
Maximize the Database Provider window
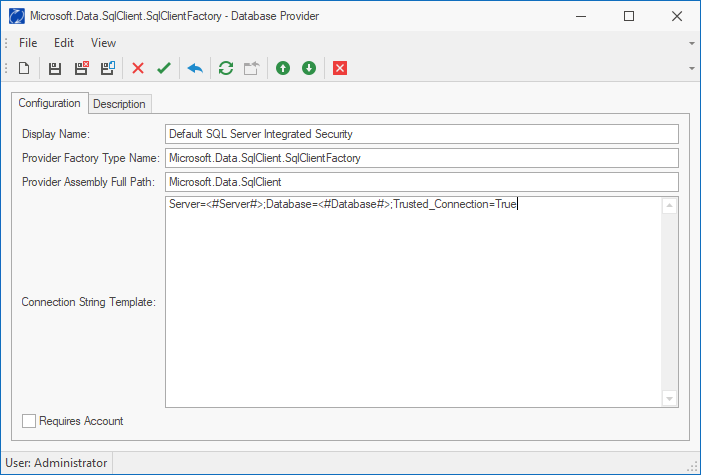pos(629,16)
